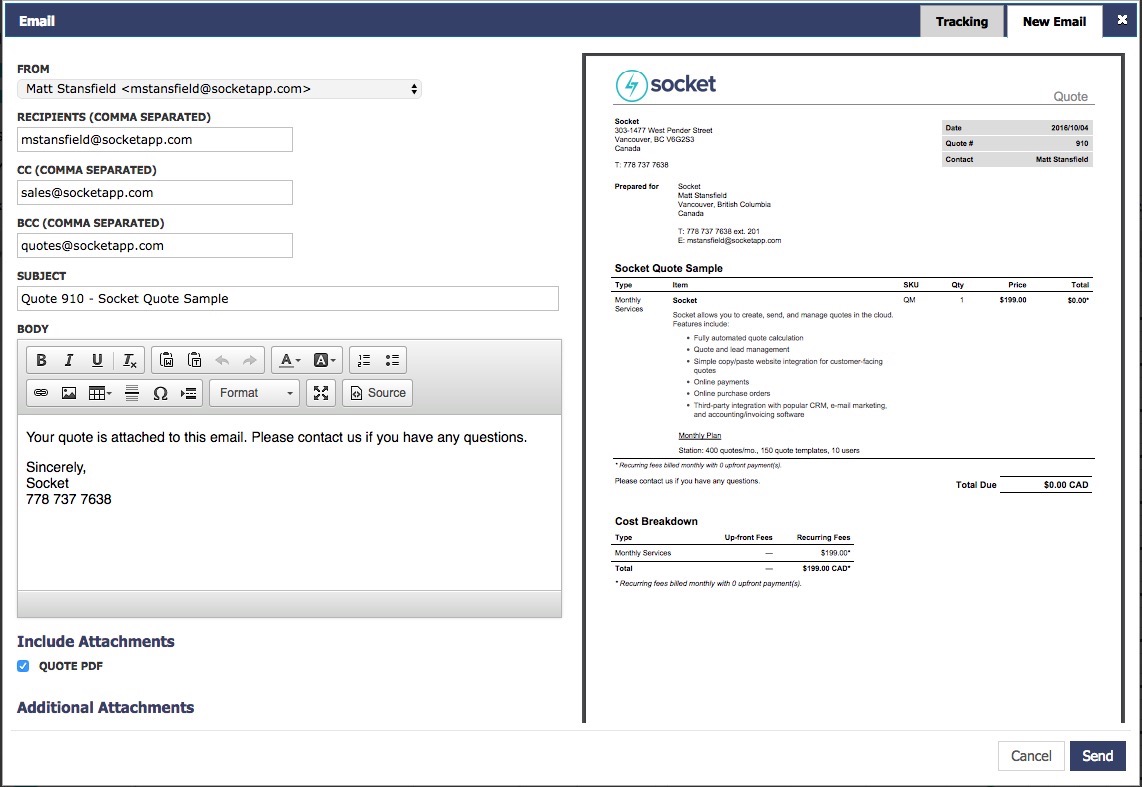
Task: Redo the last undone edit
Action: click(x=250, y=360)
